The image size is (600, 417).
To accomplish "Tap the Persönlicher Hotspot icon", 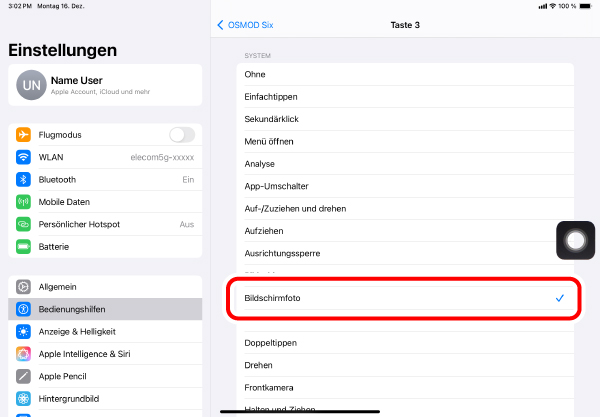I will coord(23,224).
